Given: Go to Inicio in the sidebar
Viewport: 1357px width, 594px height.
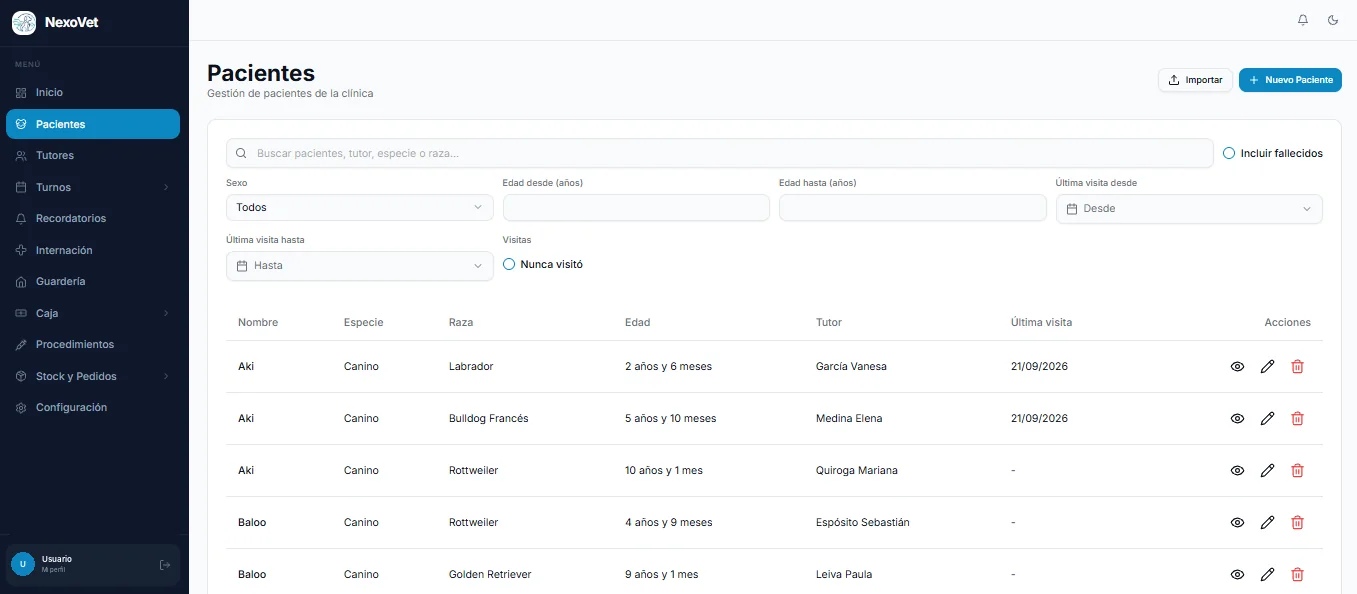Looking at the screenshot, I should pyautogui.click(x=93, y=92).
